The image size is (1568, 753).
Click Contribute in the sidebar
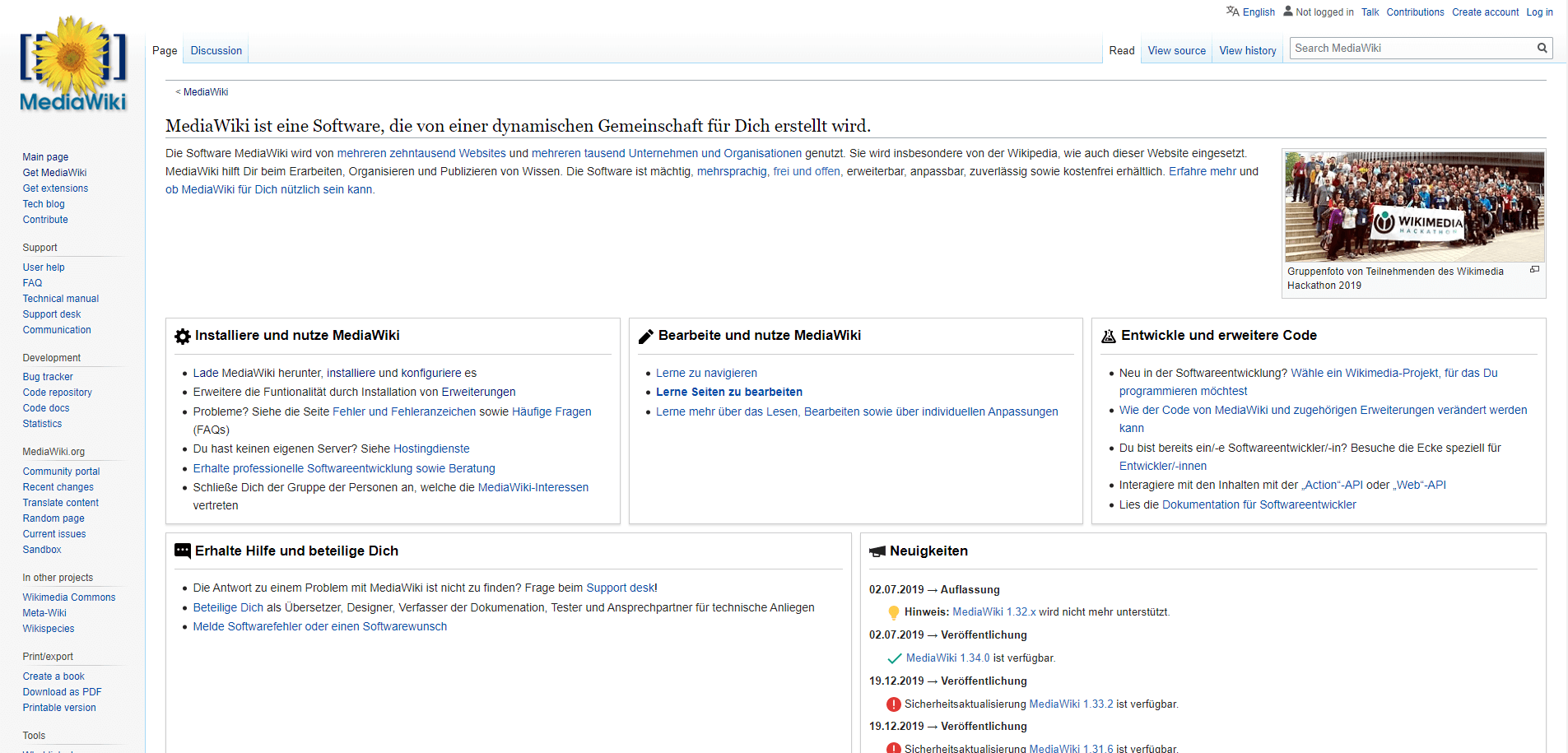click(x=45, y=220)
